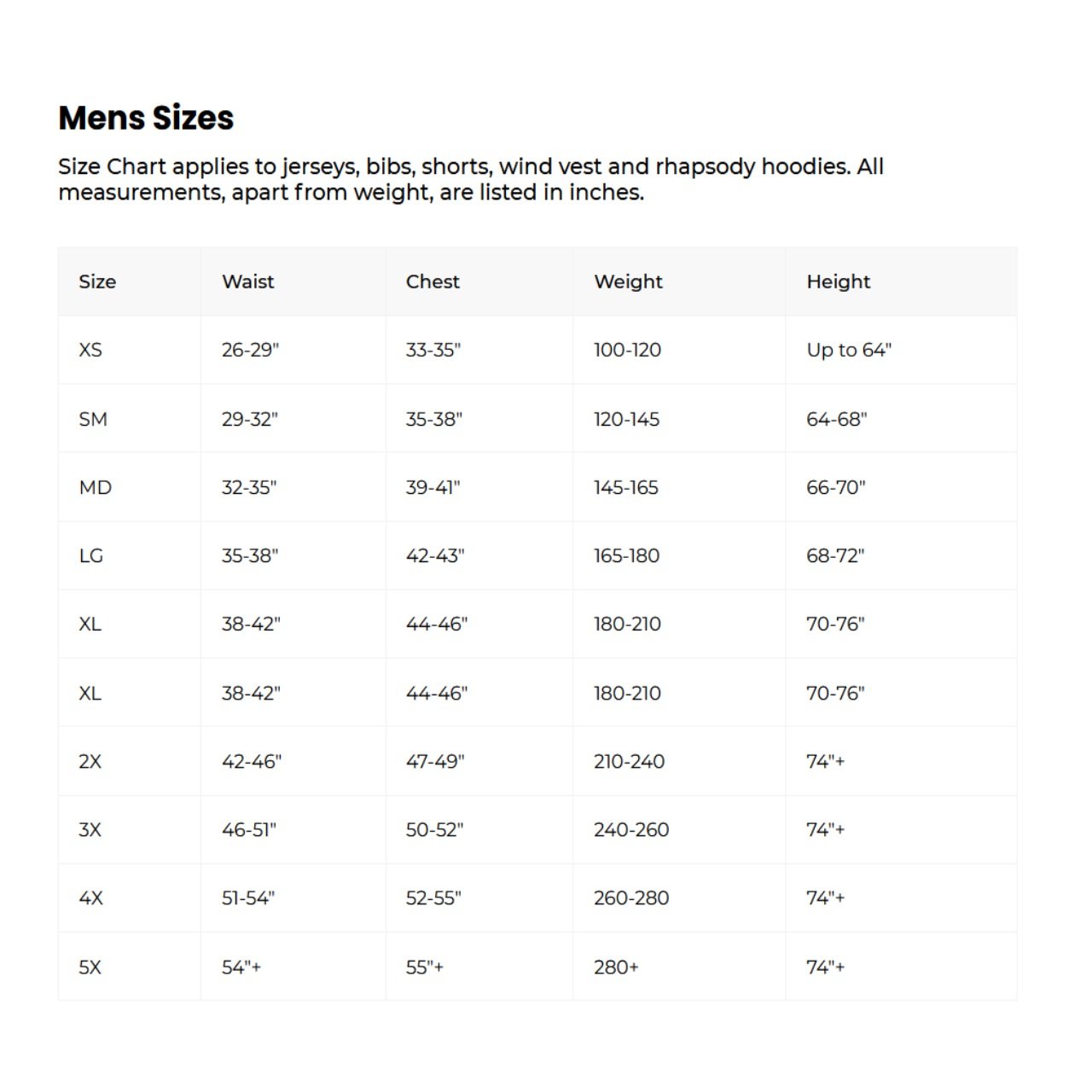Viewport: 1092px width, 1092px height.
Task: Click the Height column header
Action: click(839, 282)
